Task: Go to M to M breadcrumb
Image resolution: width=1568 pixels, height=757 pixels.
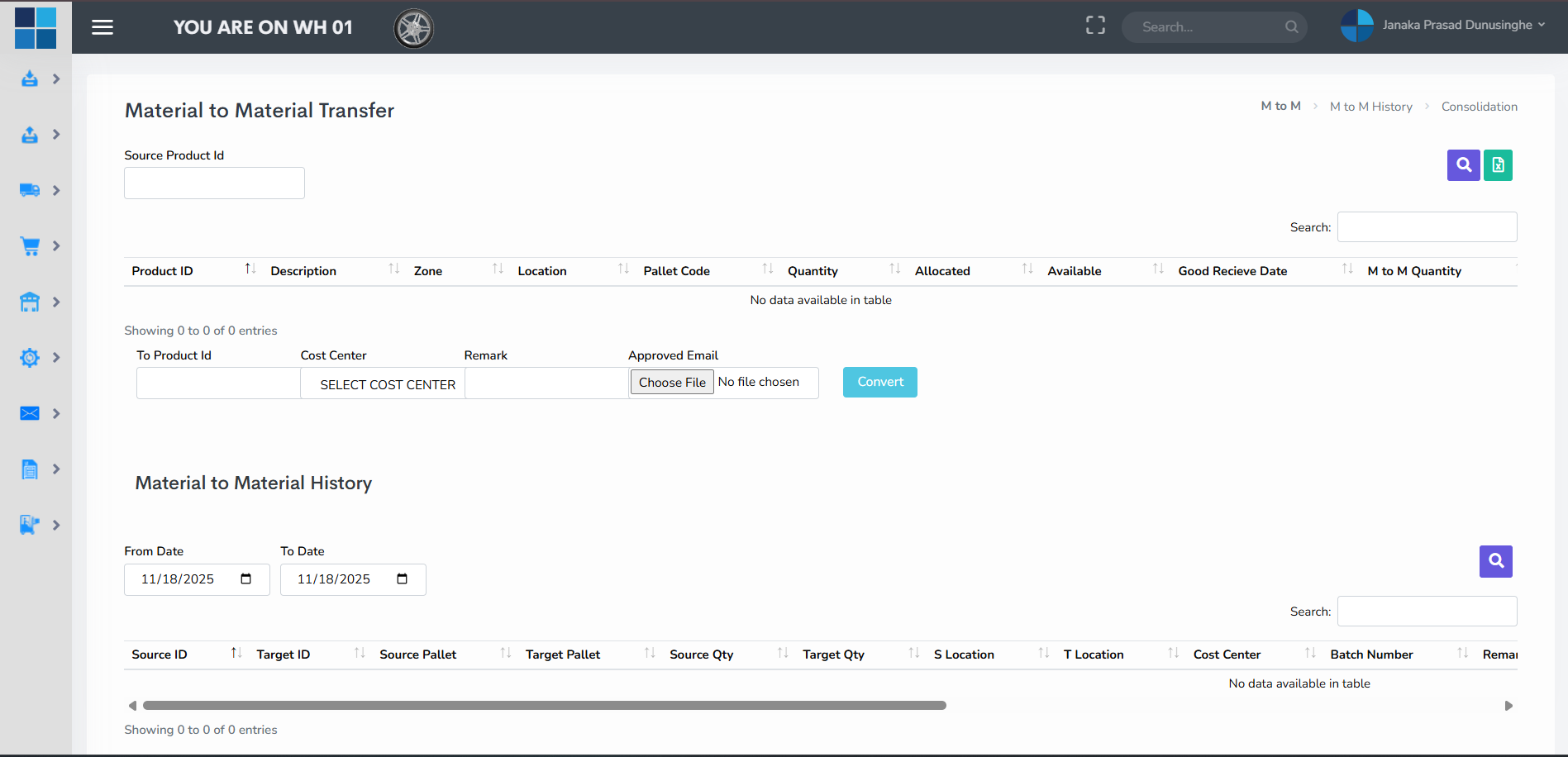Action: 1280,106
